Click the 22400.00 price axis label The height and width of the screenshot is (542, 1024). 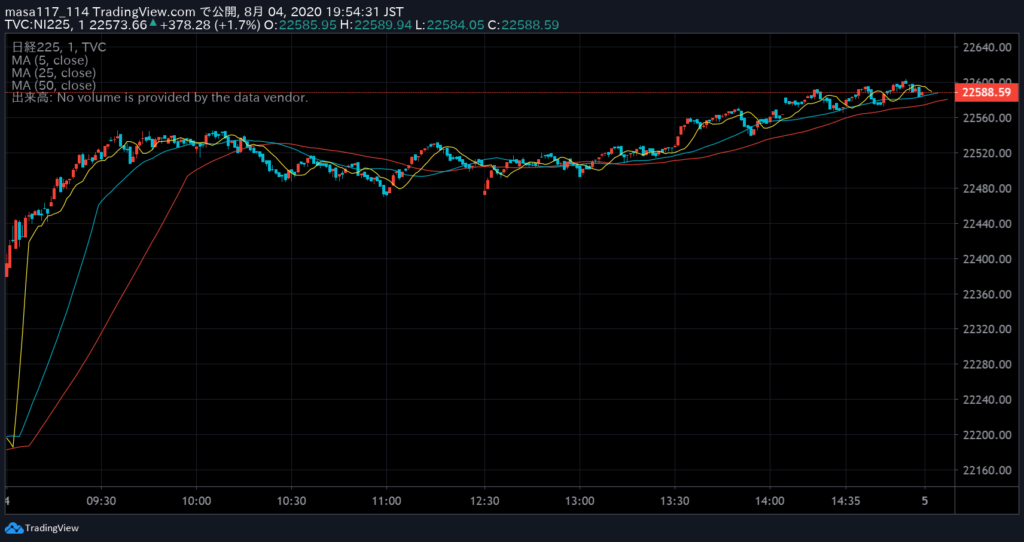(987, 259)
